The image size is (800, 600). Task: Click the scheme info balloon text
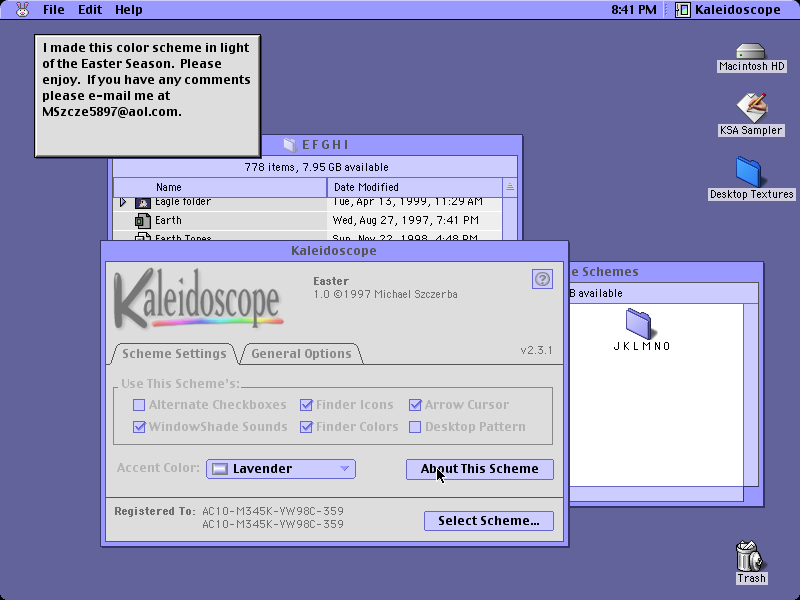(147, 80)
